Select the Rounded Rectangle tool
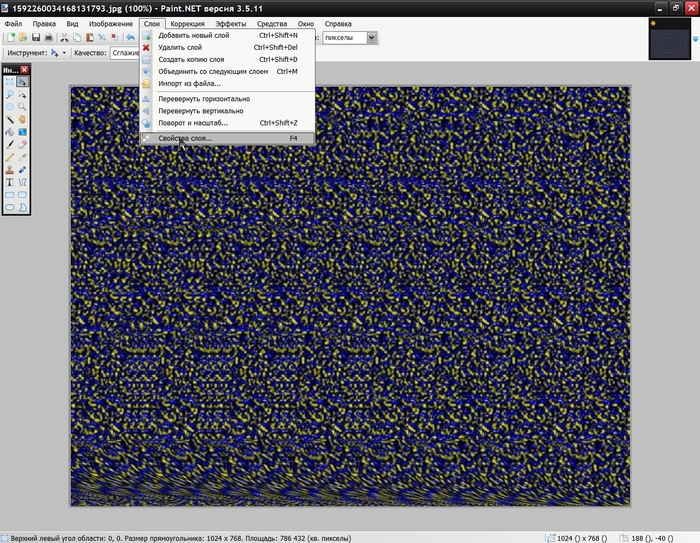This screenshot has width=700, height=543. (x=22, y=195)
